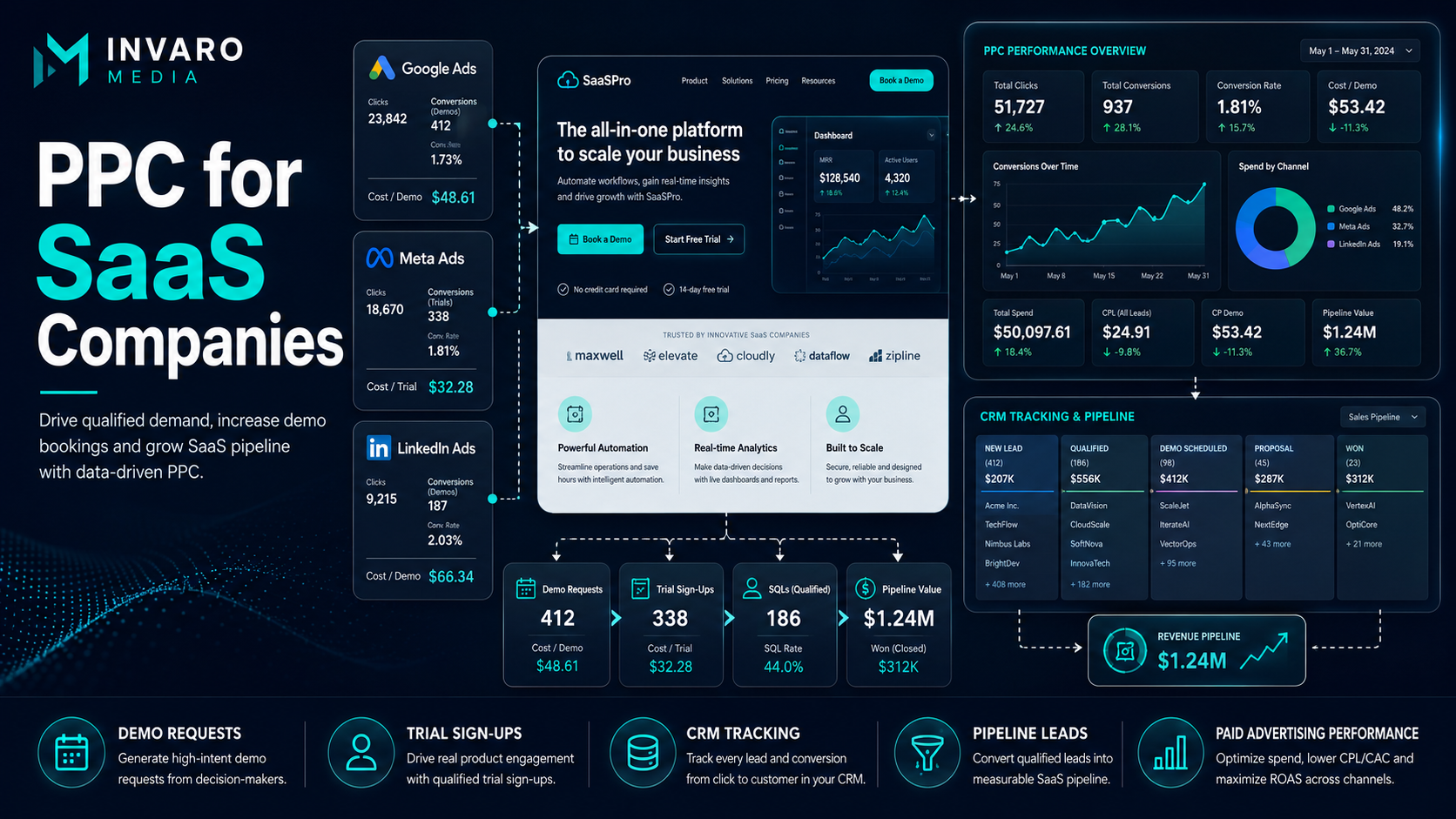
Task: Click the LinkedIn Ads Cost / Demo $66.34 value
Action: coord(451,577)
